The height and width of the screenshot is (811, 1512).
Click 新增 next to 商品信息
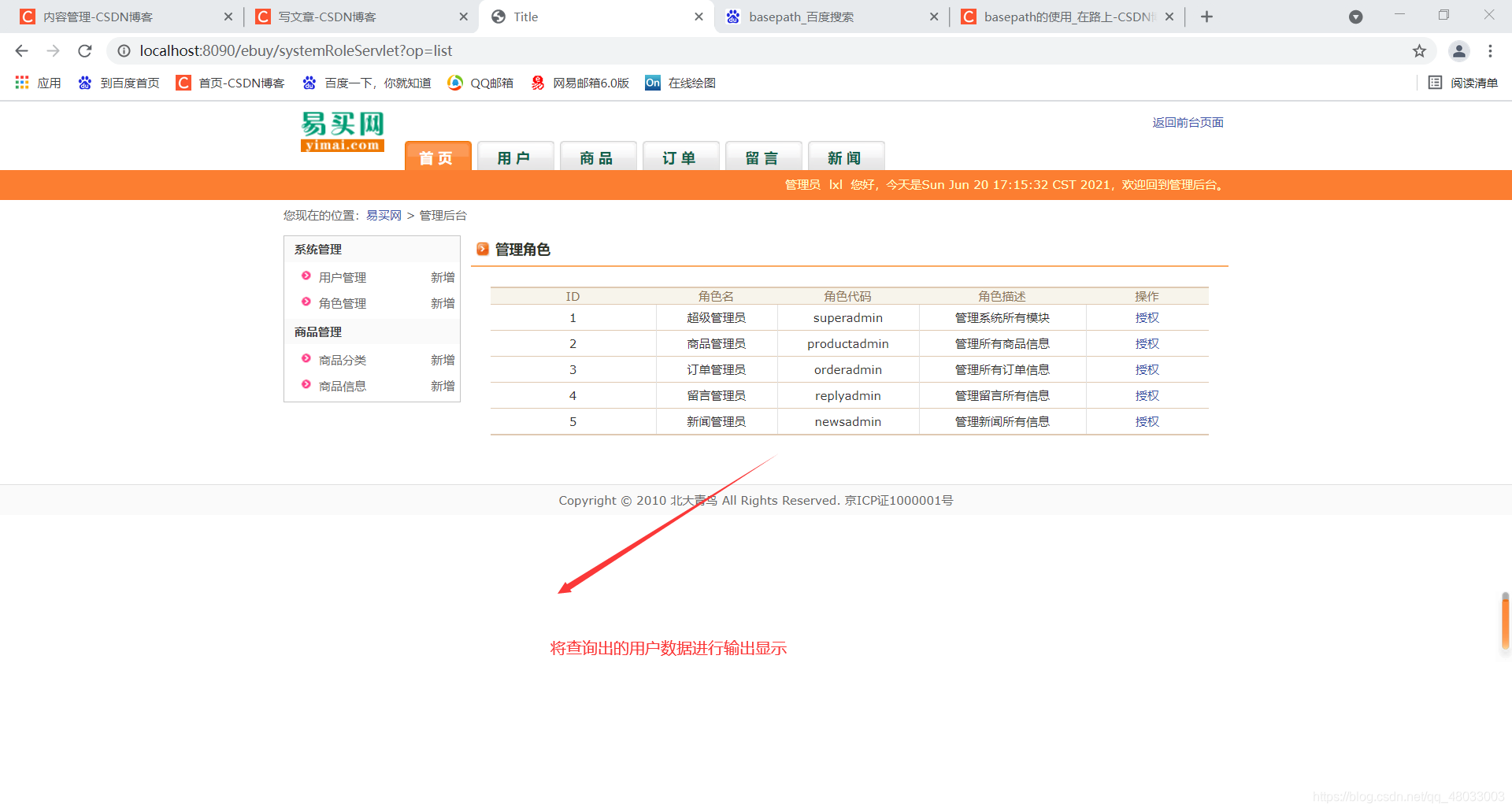coord(443,386)
